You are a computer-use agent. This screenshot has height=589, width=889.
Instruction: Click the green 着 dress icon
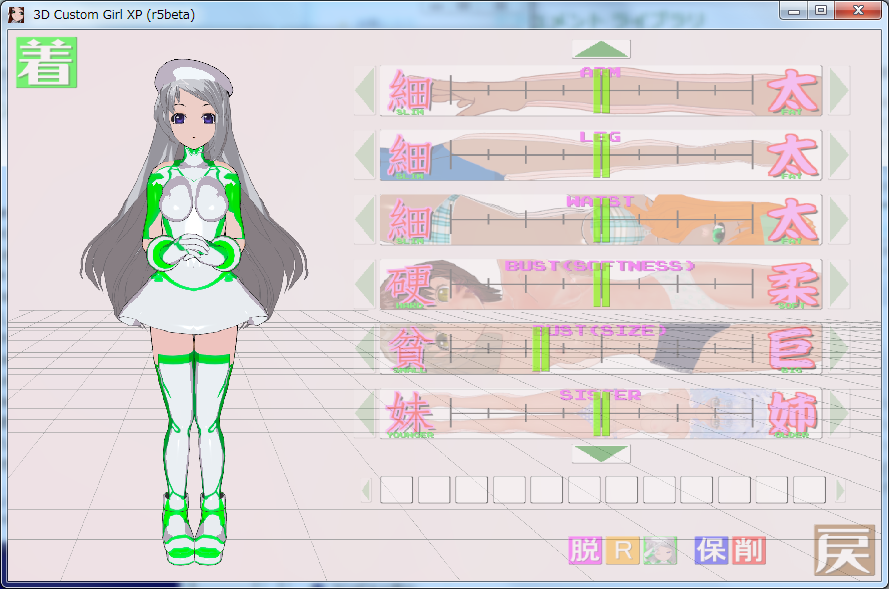pyautogui.click(x=46, y=63)
